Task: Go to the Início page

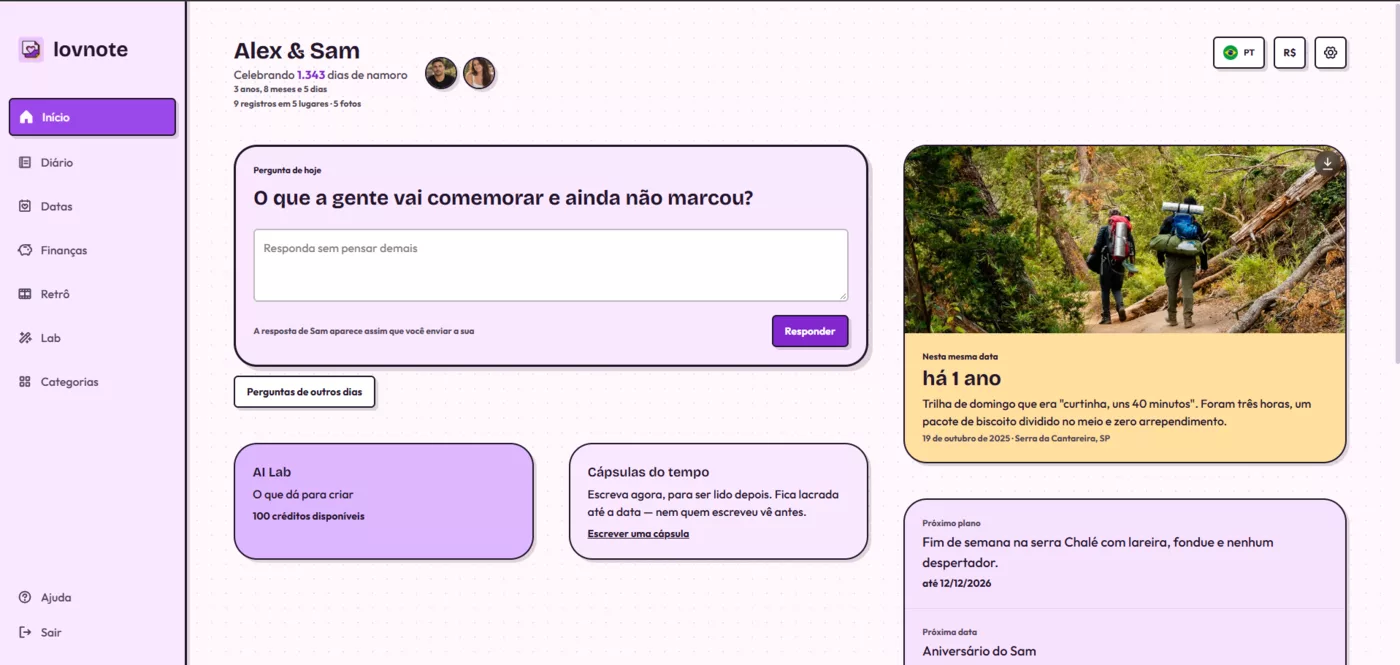Action: point(92,117)
